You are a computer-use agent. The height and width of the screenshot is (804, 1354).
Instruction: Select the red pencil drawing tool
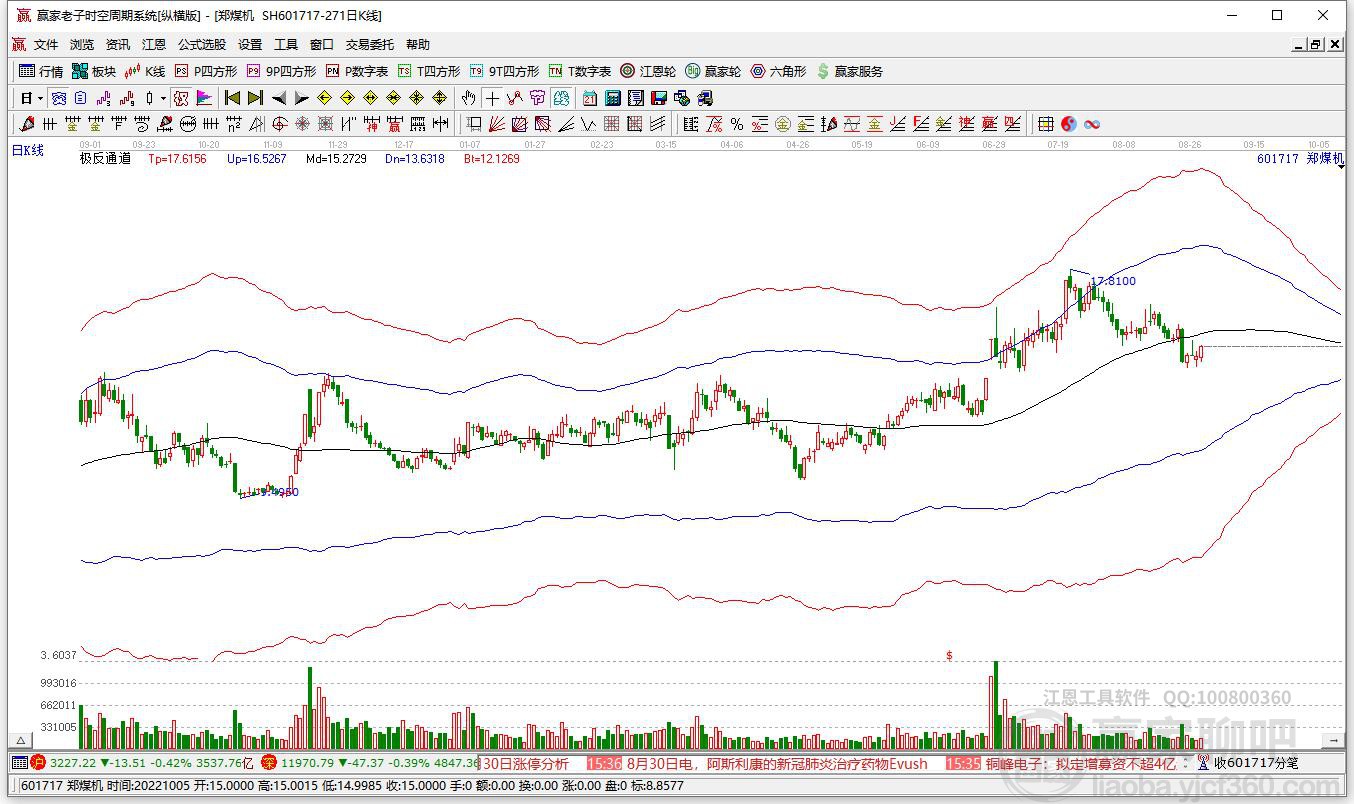point(26,124)
